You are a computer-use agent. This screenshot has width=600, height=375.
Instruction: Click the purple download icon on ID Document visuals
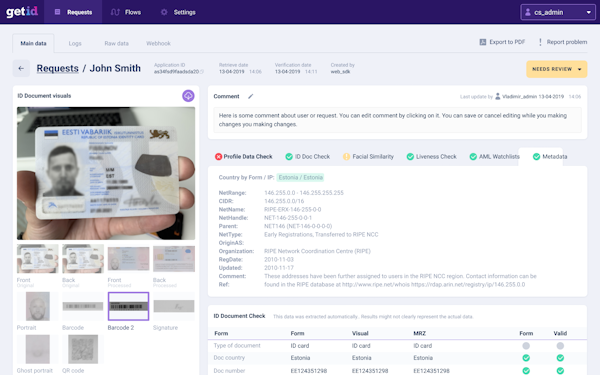click(188, 96)
